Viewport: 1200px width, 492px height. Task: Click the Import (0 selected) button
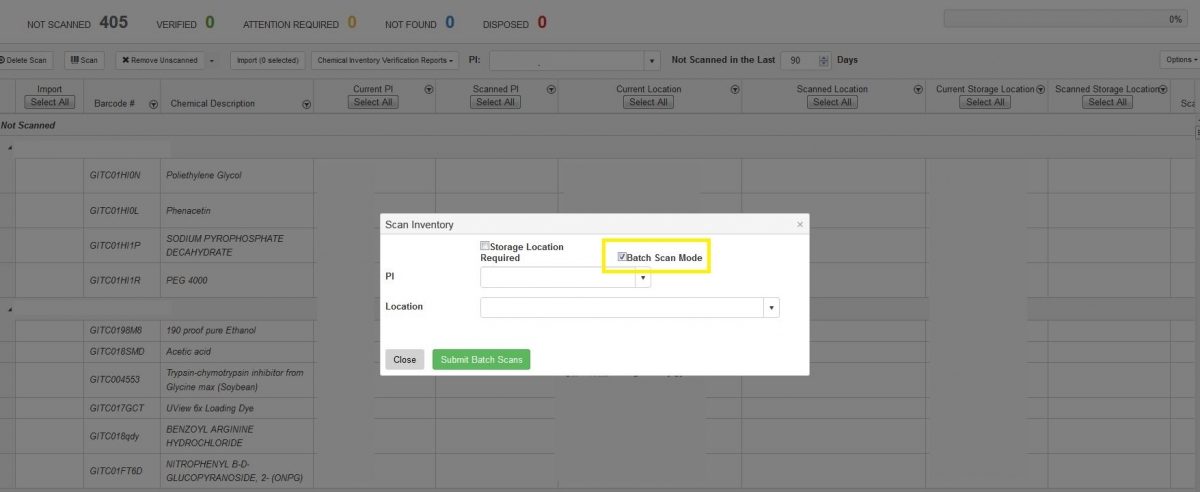pos(267,60)
